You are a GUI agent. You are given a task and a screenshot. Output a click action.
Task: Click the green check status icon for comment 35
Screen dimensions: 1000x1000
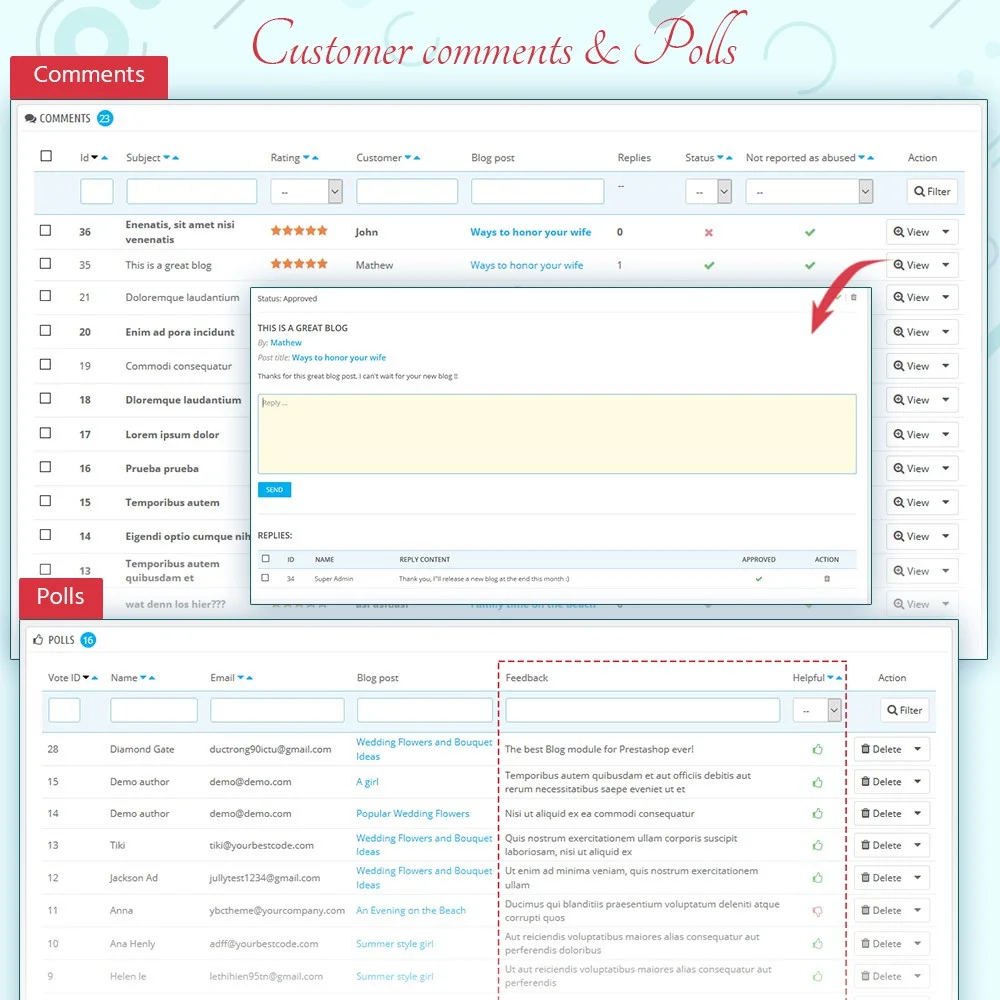pyautogui.click(x=709, y=265)
